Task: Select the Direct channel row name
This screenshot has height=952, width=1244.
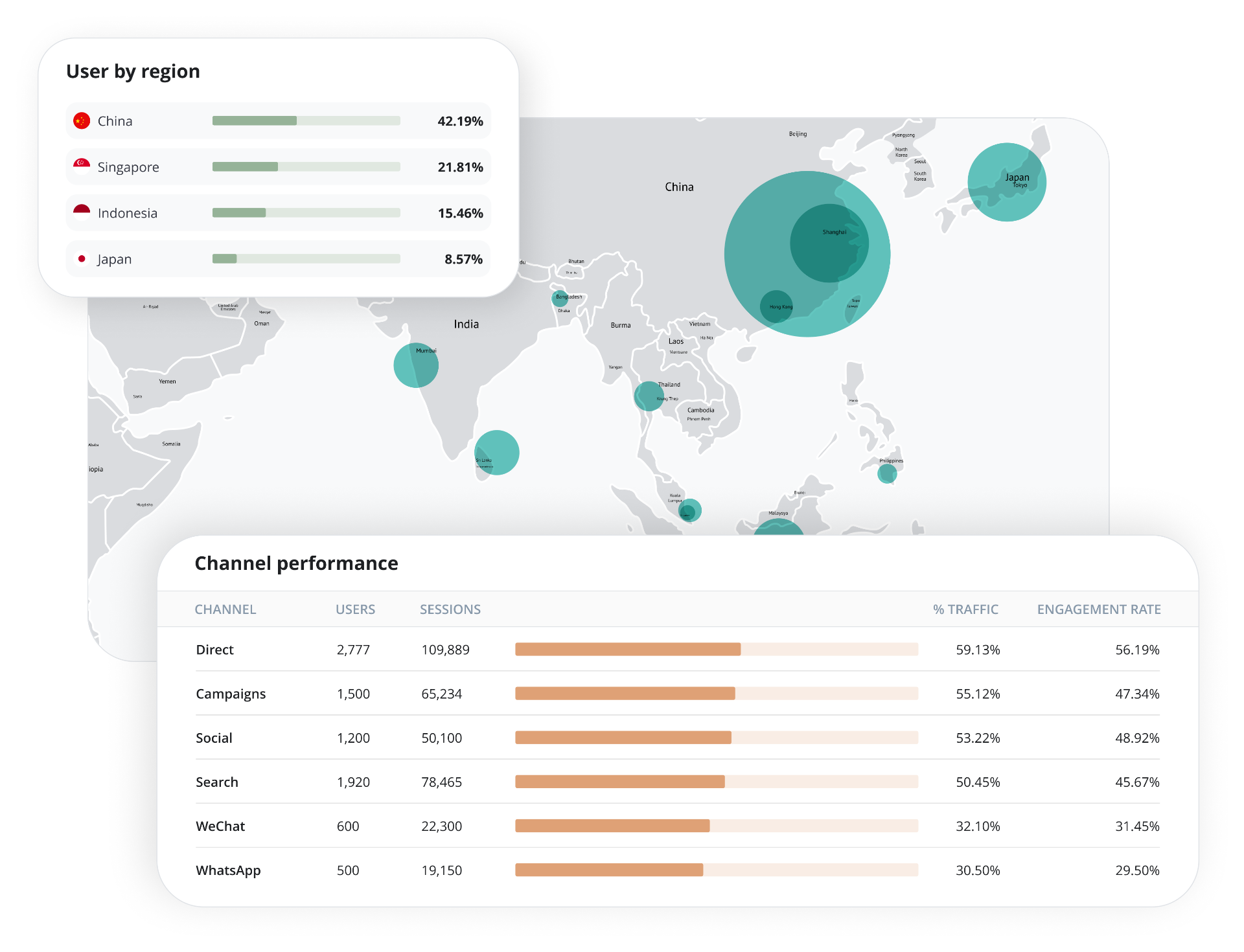Action: coord(214,650)
